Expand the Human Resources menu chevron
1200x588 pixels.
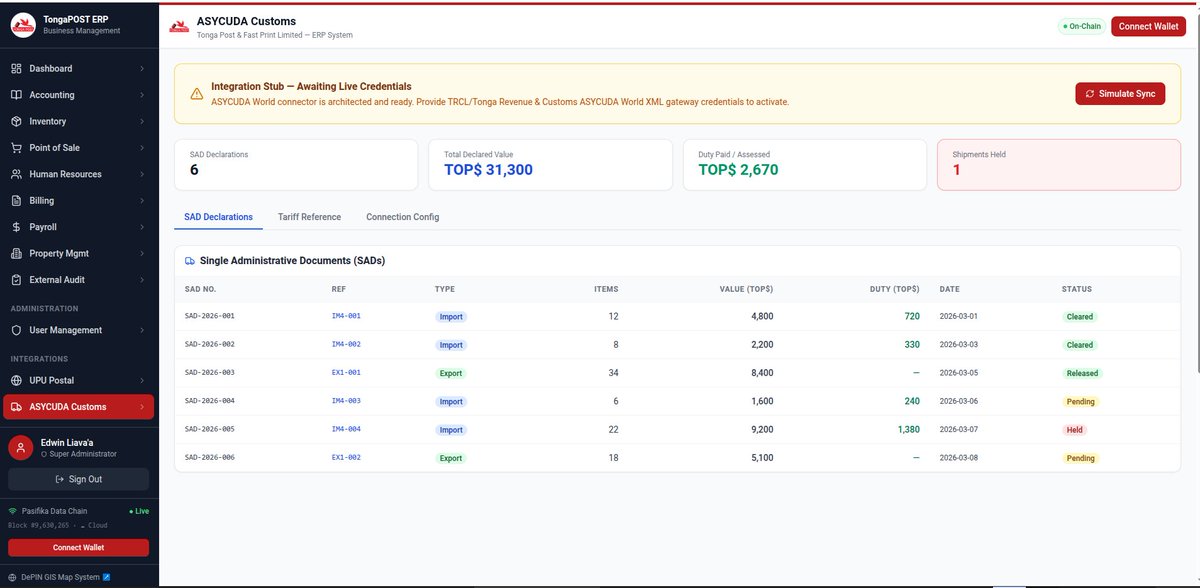pyautogui.click(x=141, y=174)
